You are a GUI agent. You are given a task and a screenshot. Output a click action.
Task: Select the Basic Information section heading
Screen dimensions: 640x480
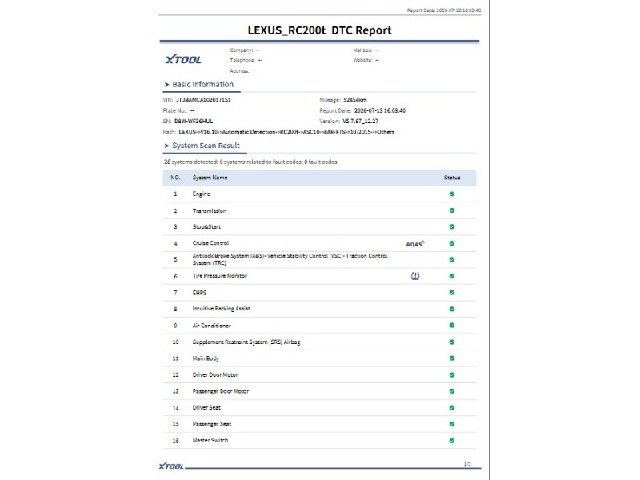click(203, 84)
